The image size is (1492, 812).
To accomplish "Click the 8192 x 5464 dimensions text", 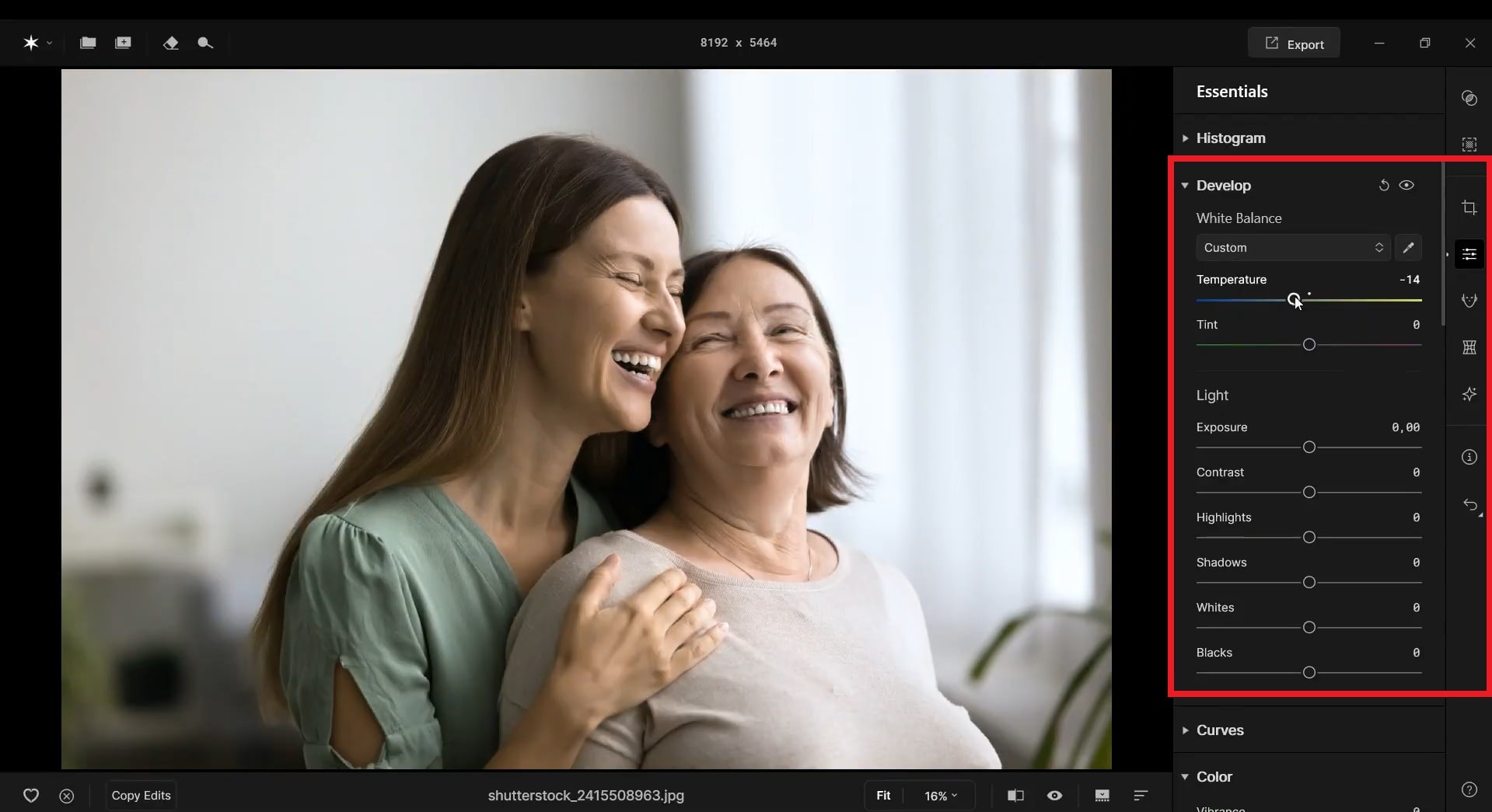I will point(739,43).
